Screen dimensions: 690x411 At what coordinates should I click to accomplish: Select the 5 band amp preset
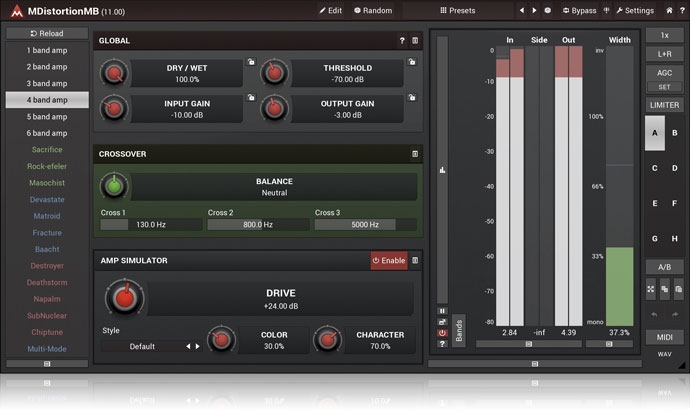pyautogui.click(x=46, y=117)
